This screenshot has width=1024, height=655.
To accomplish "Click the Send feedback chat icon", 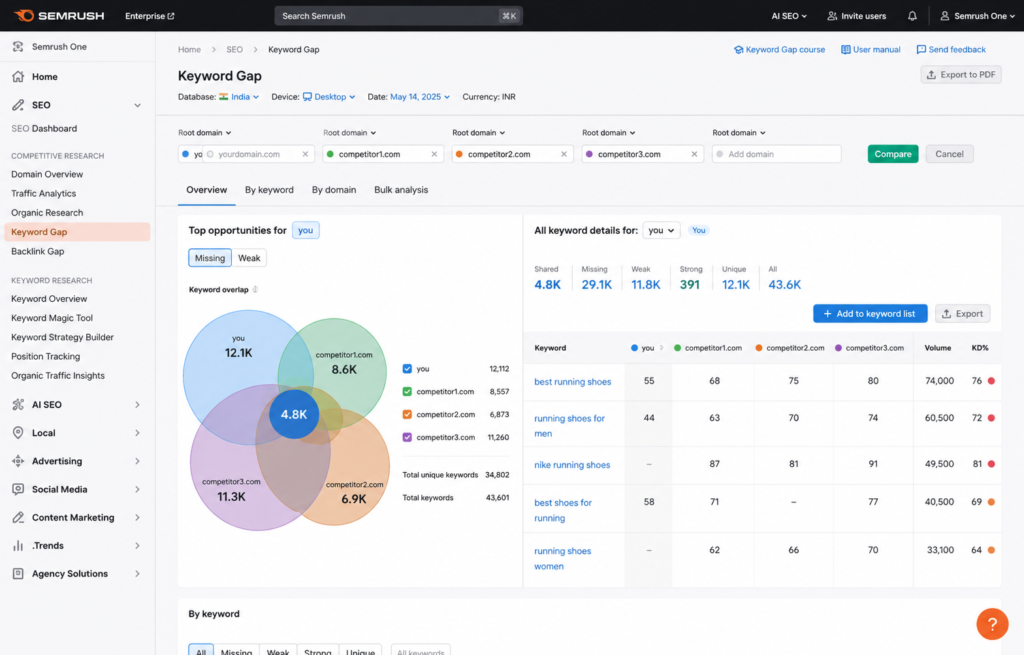I will tap(921, 50).
